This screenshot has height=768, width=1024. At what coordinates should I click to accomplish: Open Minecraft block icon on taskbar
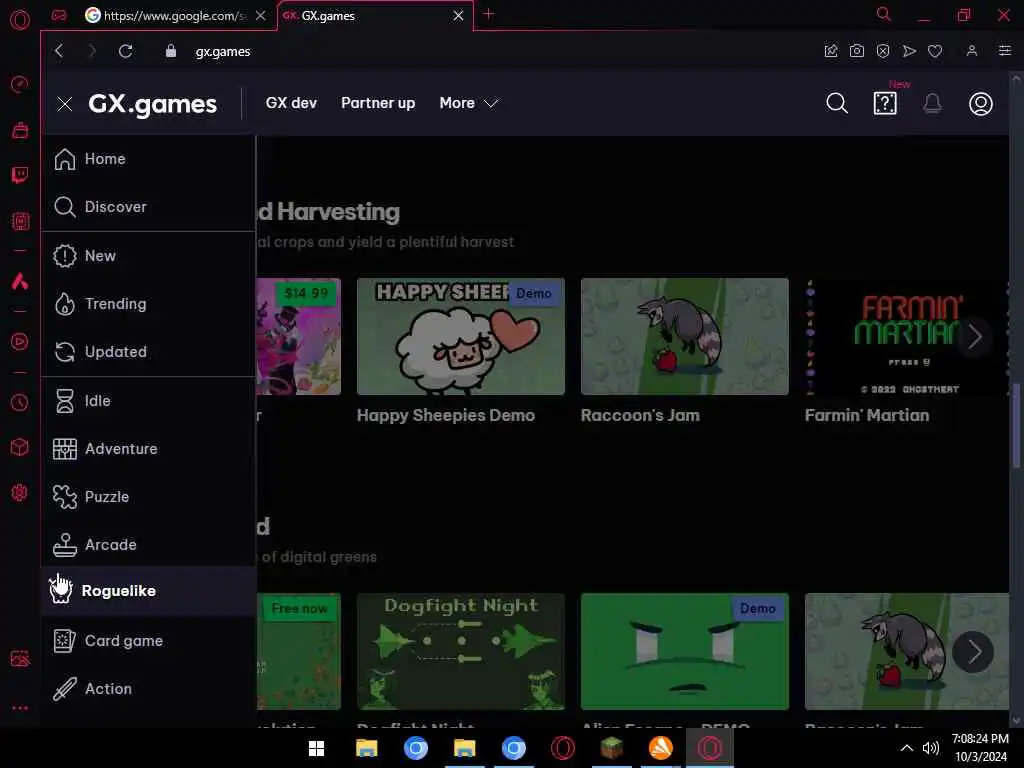click(x=611, y=748)
